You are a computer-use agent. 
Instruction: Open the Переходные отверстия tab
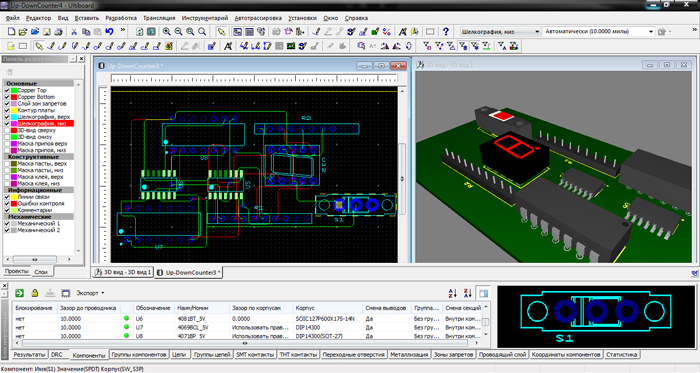pyautogui.click(x=354, y=355)
